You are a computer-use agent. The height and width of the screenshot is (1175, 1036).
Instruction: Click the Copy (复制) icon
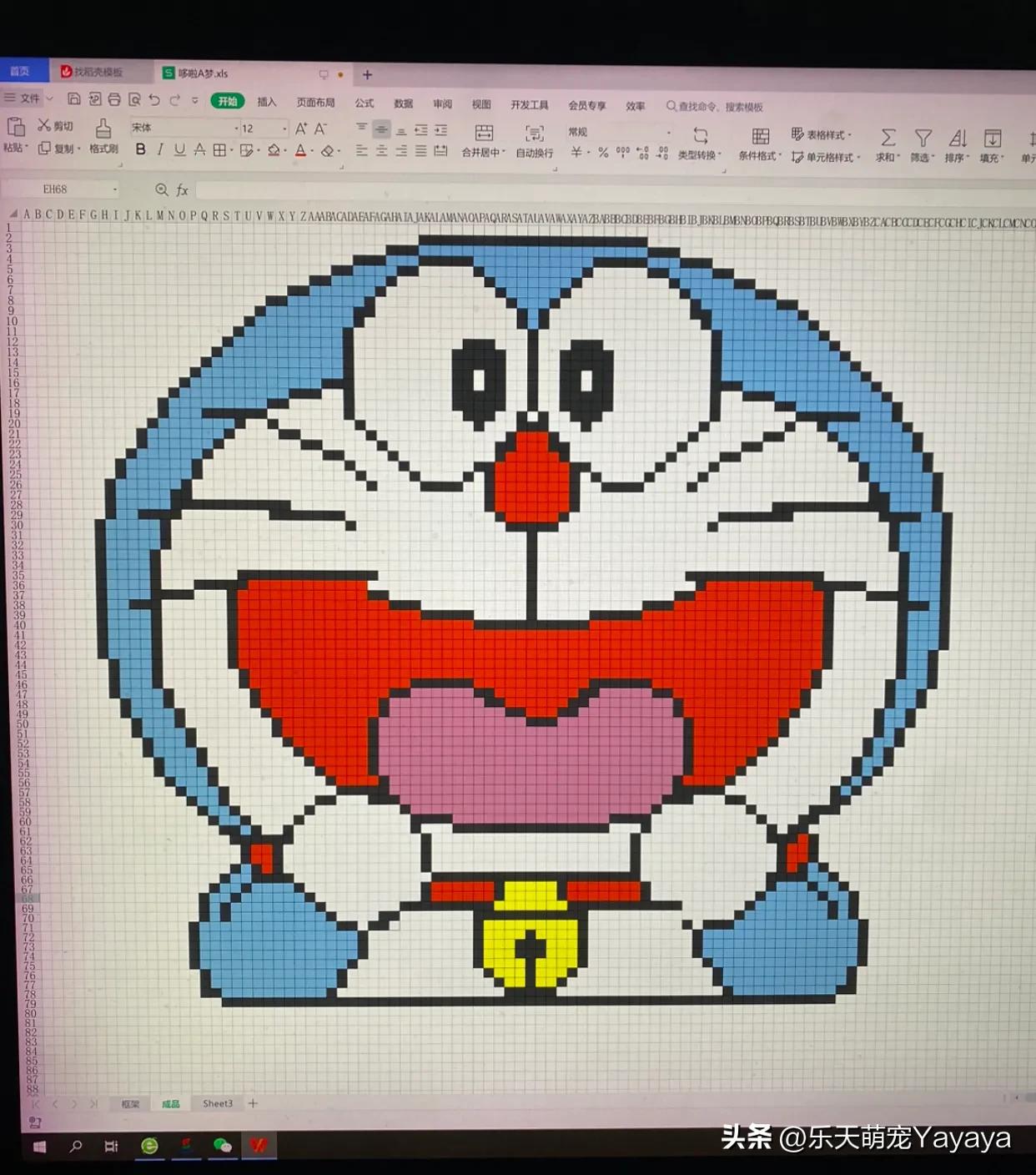(x=44, y=148)
